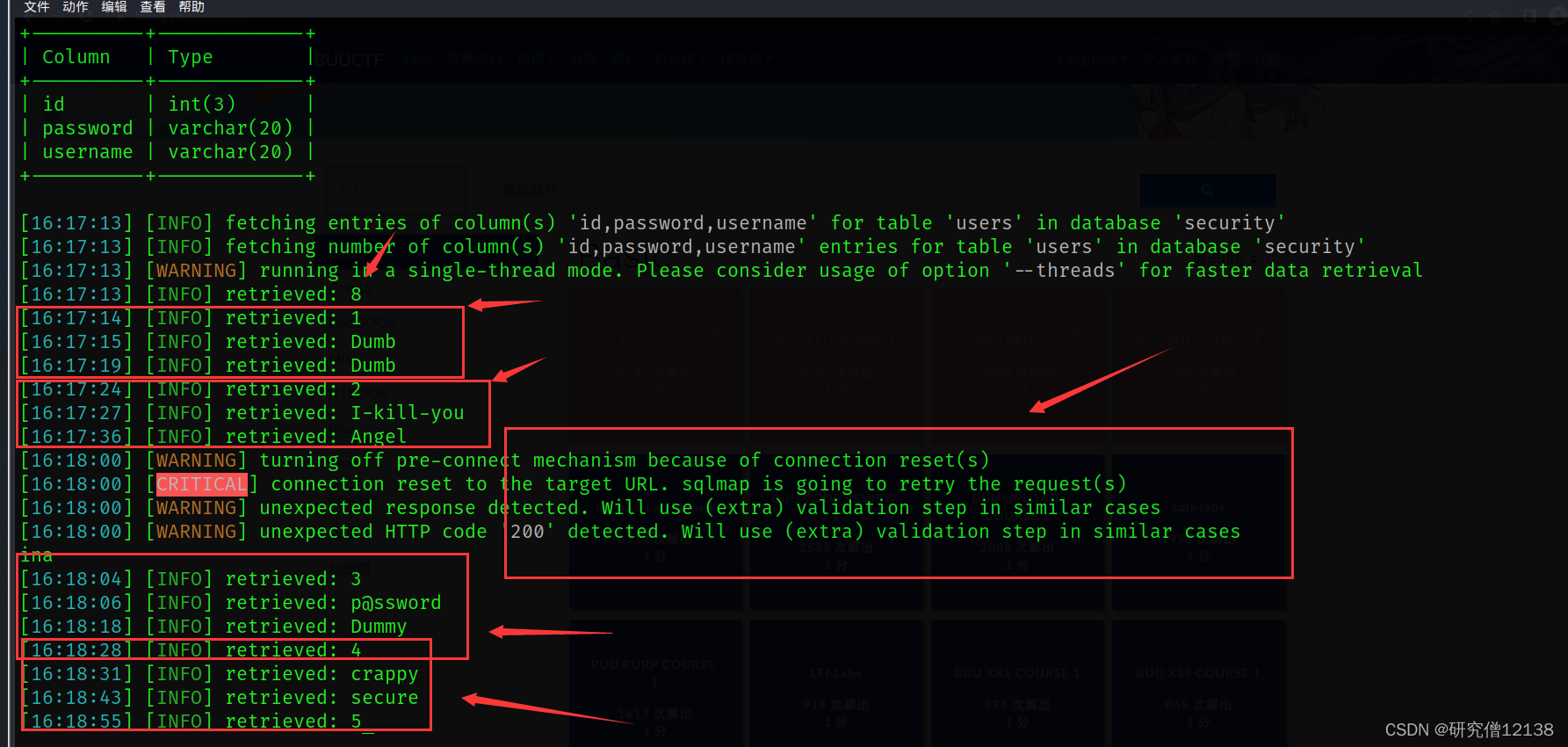The image size is (1568, 747).
Task: Open the 编辑 menu
Action: click(113, 7)
